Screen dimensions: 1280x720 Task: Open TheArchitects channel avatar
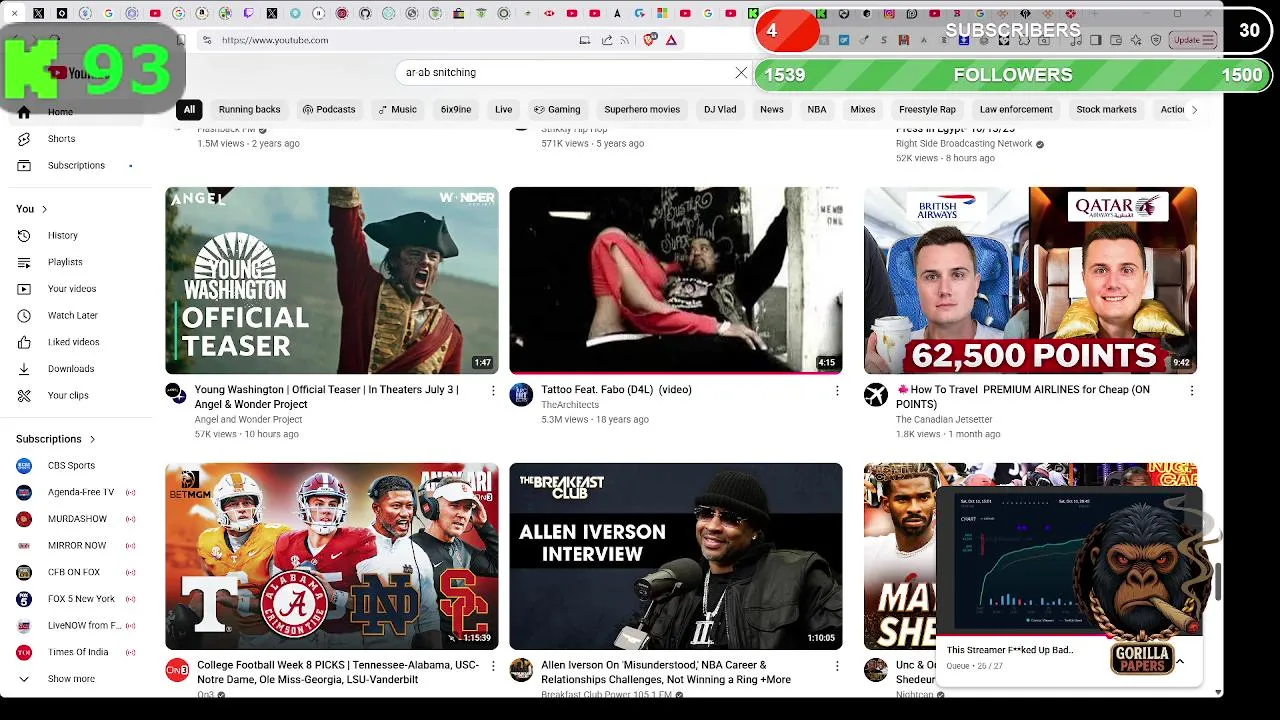point(521,394)
